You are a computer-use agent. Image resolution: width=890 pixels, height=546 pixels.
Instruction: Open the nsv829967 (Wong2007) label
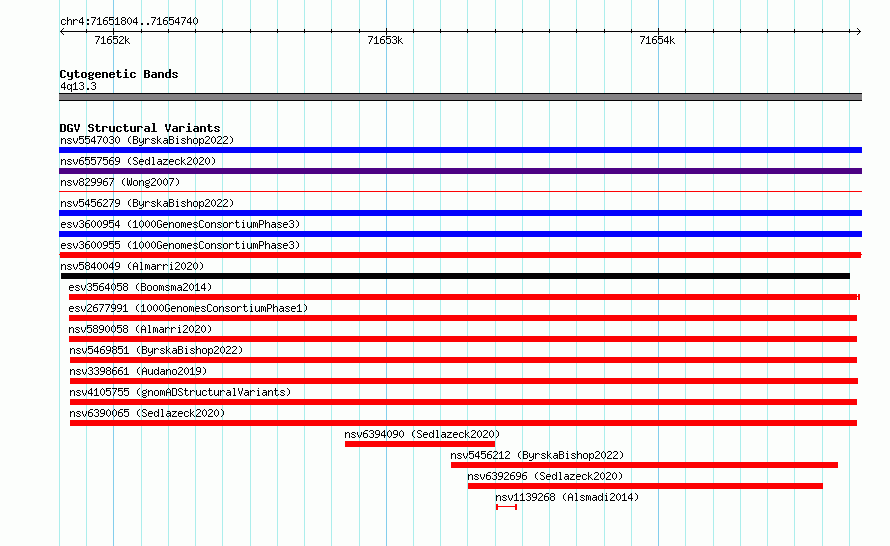pyautogui.click(x=120, y=182)
